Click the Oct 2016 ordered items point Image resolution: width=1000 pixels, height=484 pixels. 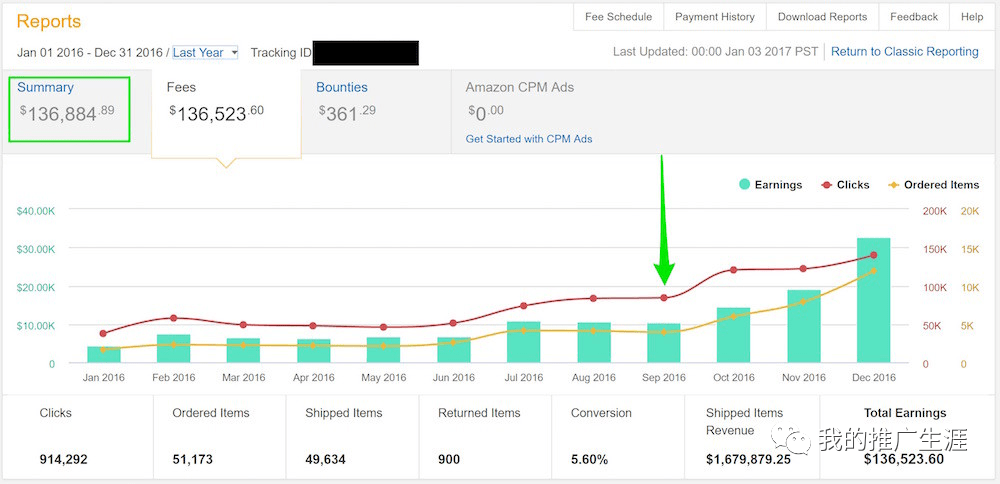tap(733, 316)
